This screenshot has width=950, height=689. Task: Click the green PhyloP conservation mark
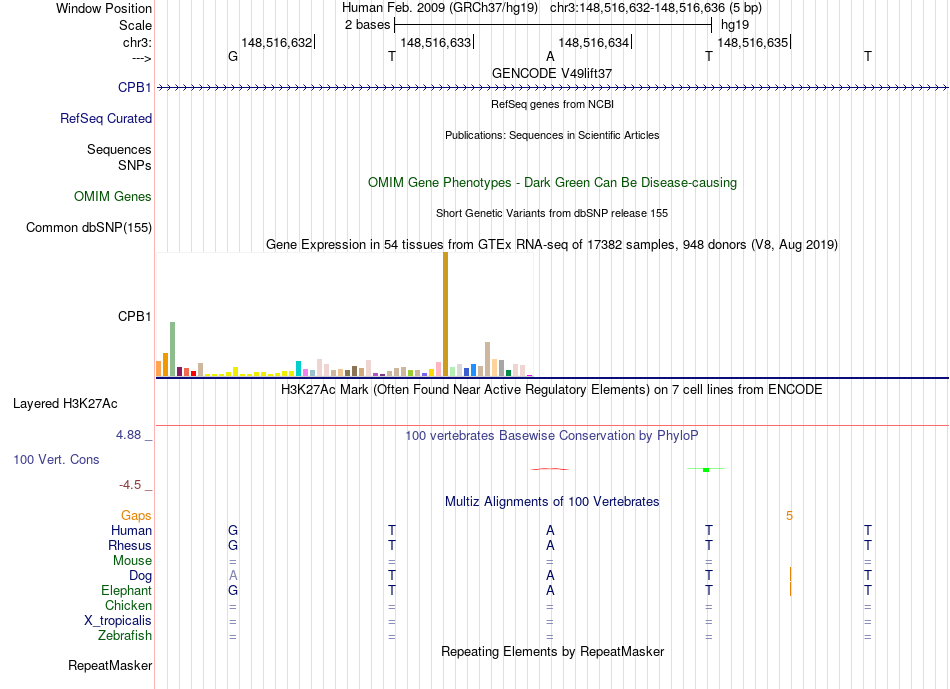706,469
